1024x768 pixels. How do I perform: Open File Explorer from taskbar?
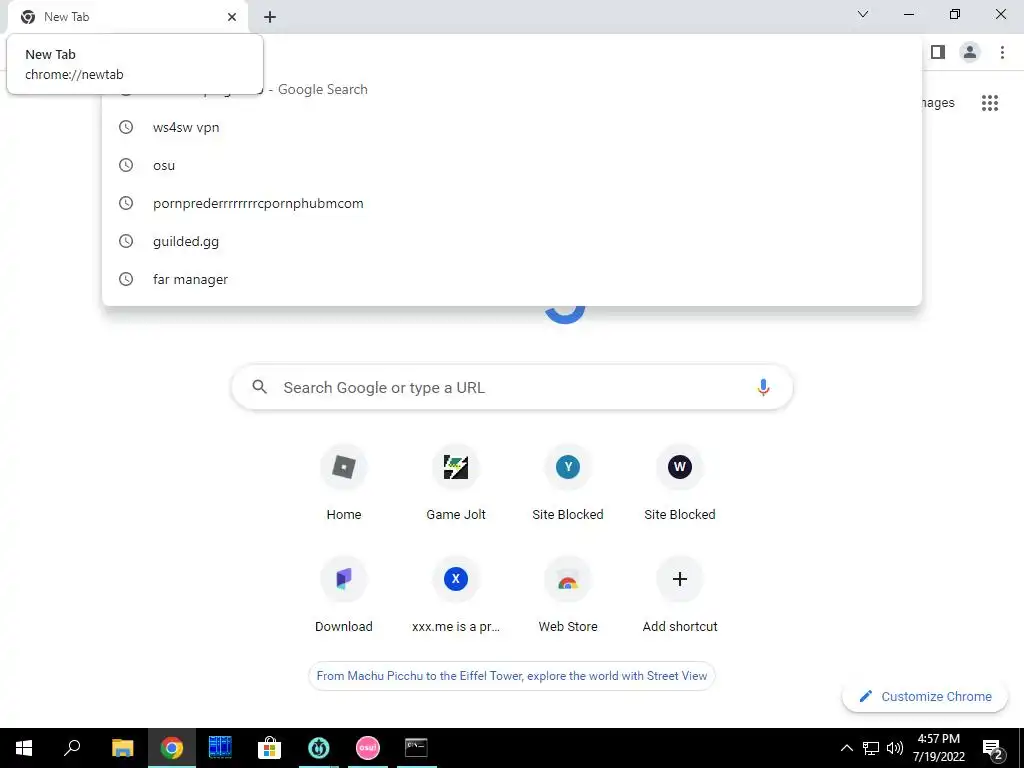[x=122, y=748]
